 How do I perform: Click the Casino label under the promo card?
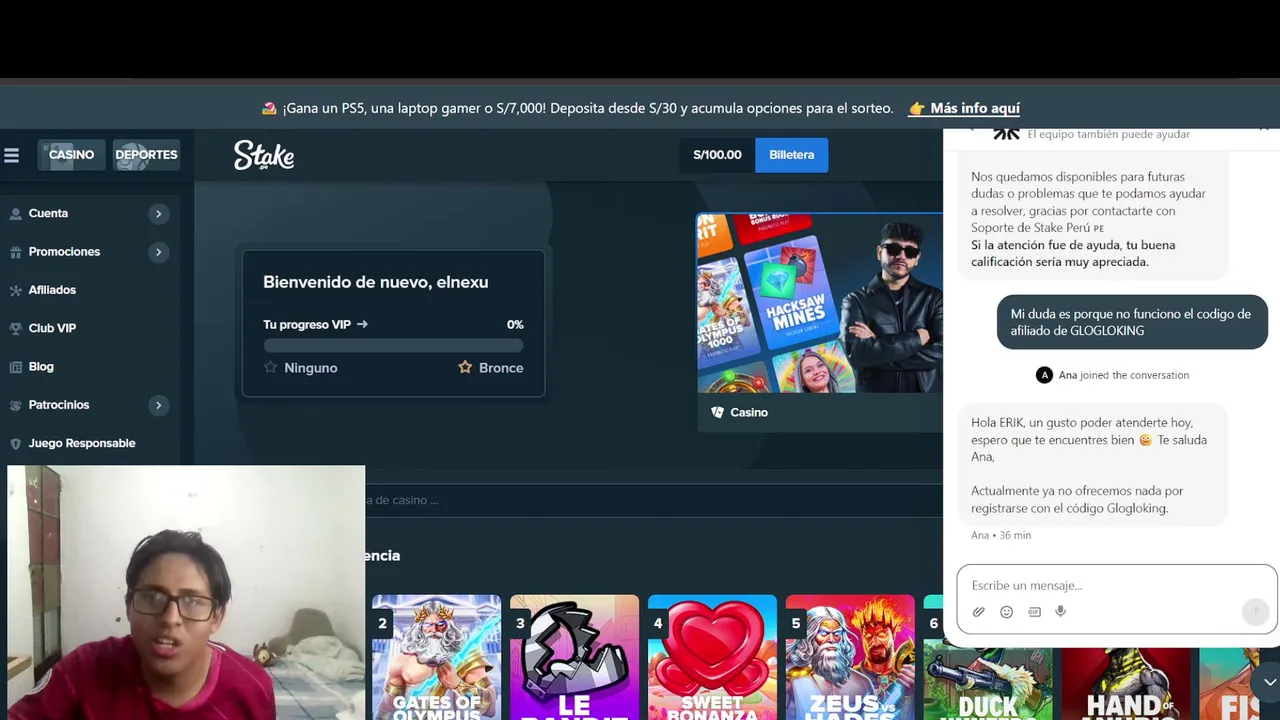pos(749,412)
